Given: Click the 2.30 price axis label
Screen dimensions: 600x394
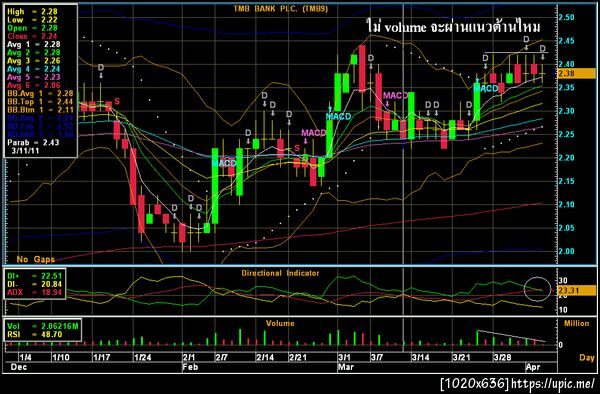Looking at the screenshot, I should point(566,111).
